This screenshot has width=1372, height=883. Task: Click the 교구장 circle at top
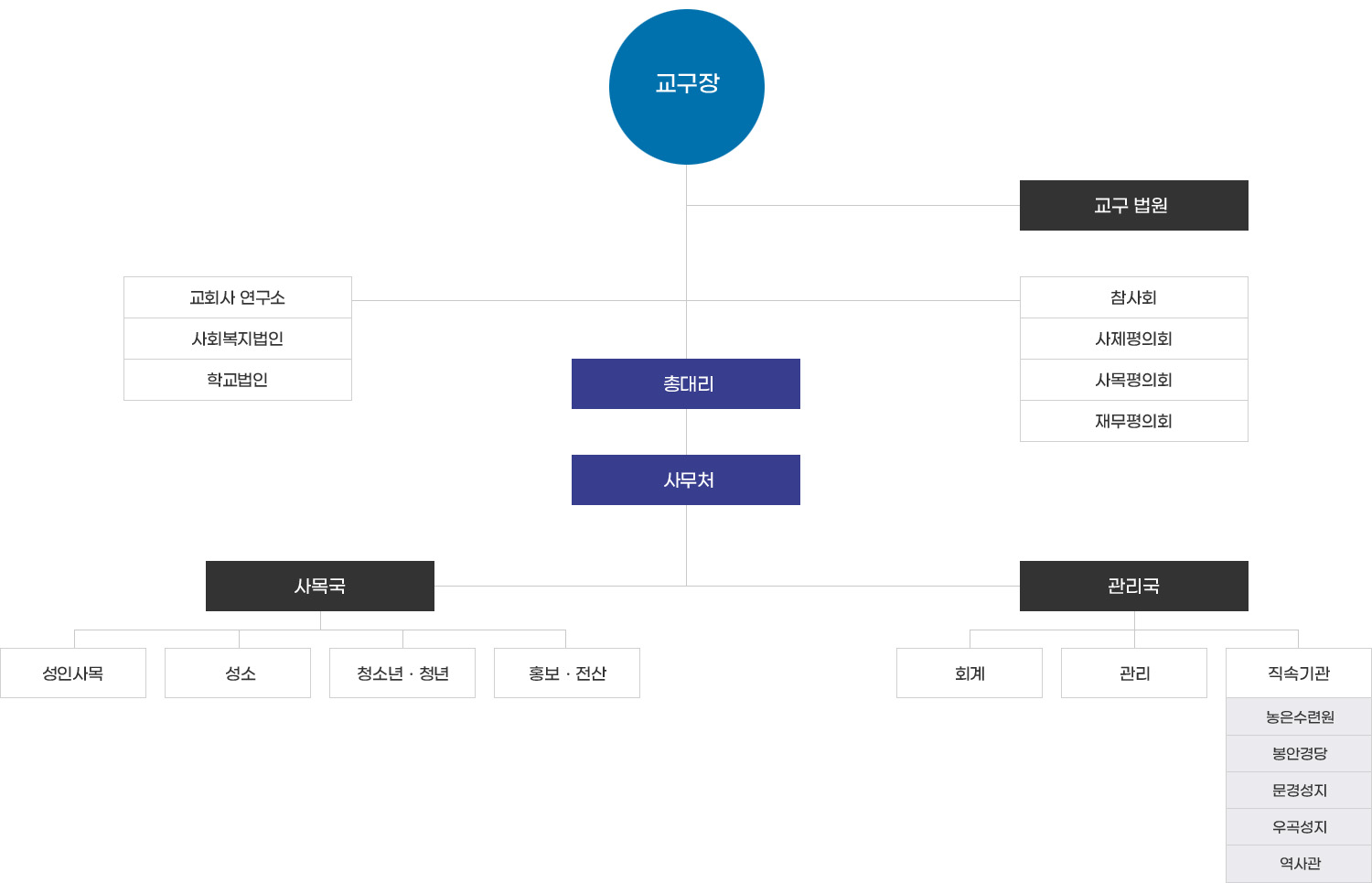pyautogui.click(x=686, y=87)
